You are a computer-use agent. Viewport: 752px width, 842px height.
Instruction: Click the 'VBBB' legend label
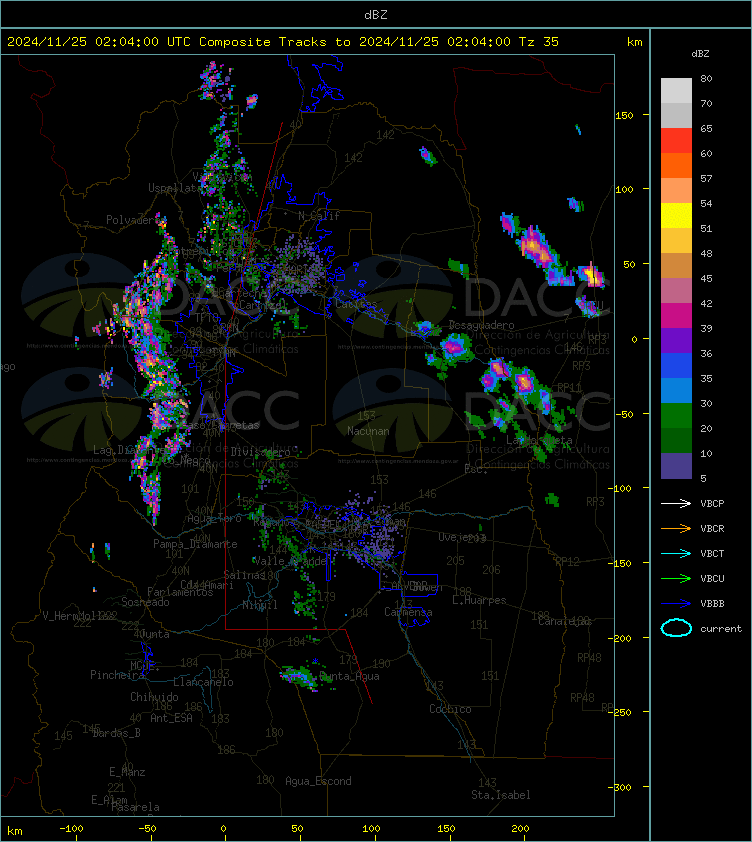pos(712,604)
